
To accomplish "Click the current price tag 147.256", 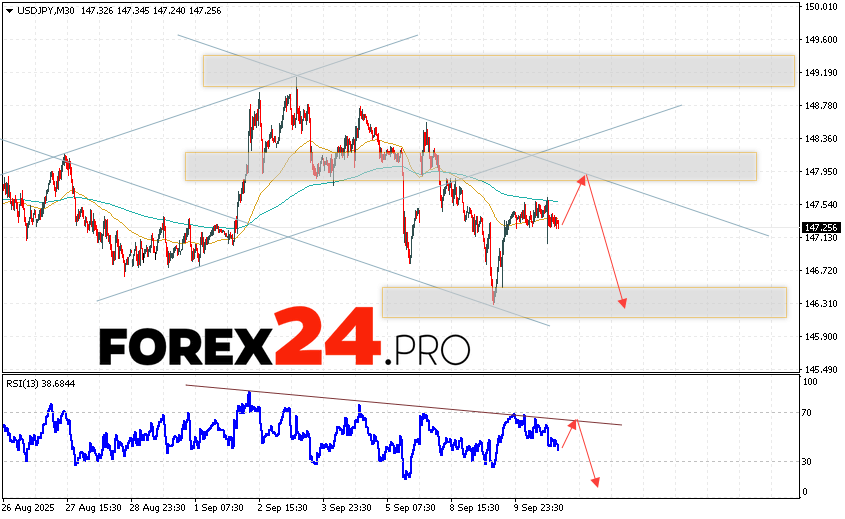I will click(x=821, y=228).
